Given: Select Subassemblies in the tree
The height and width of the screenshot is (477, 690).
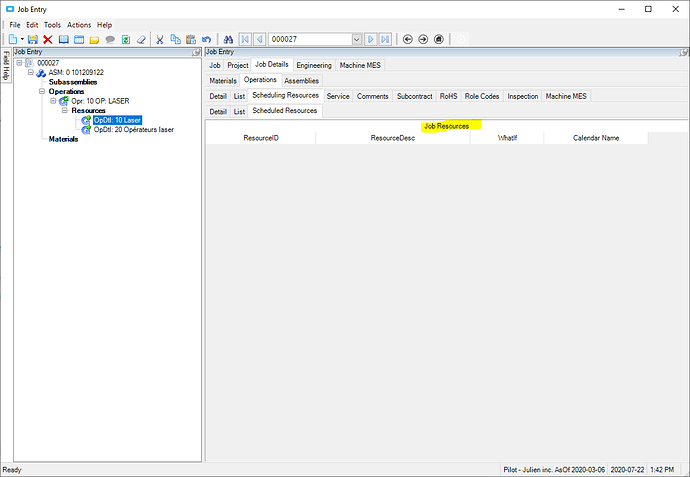Looking at the screenshot, I should coord(73,82).
